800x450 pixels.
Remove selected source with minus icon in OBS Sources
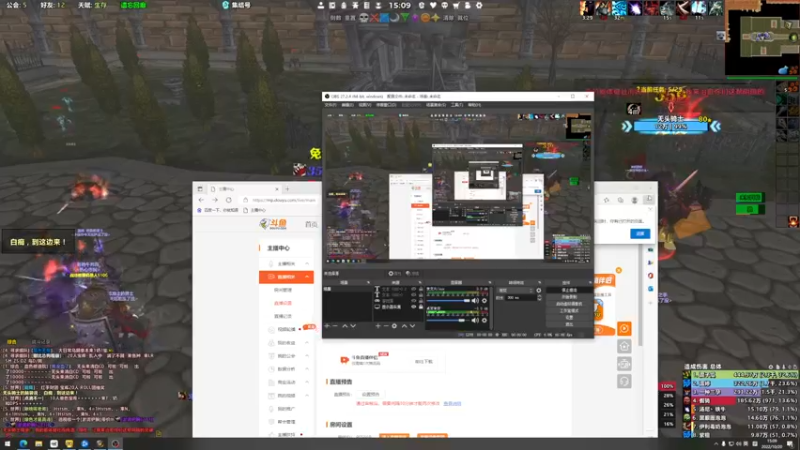[x=386, y=326]
